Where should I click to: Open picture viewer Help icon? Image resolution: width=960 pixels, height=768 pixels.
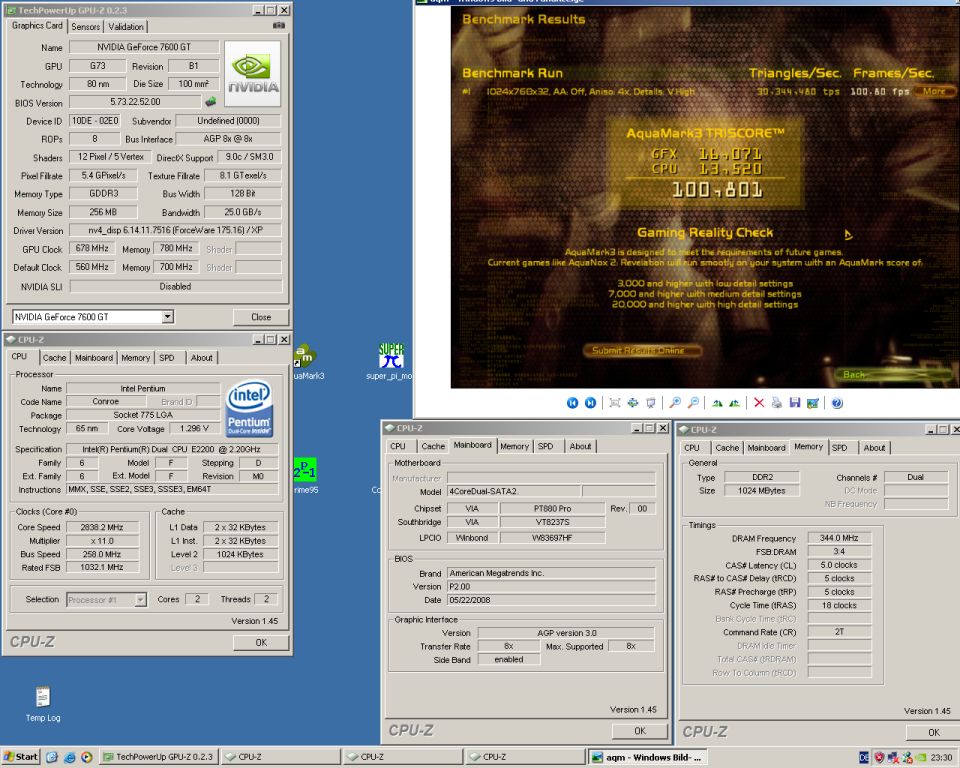click(837, 402)
